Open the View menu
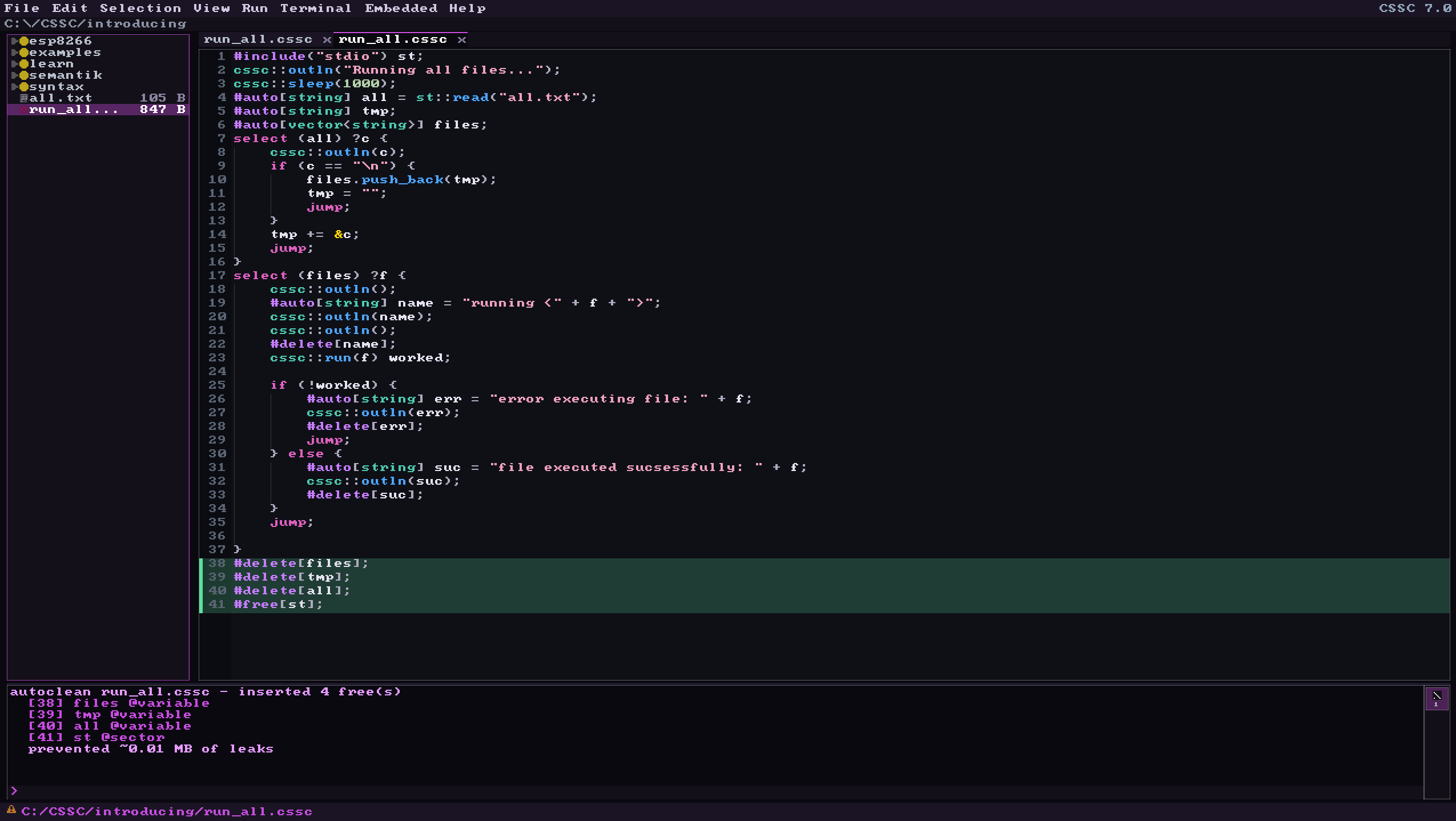 (x=211, y=8)
